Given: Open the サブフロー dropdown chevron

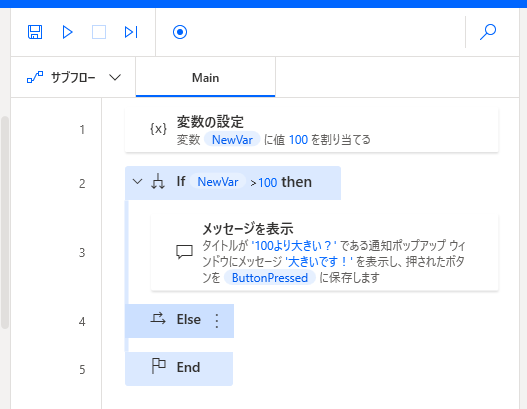Looking at the screenshot, I should pos(115,78).
